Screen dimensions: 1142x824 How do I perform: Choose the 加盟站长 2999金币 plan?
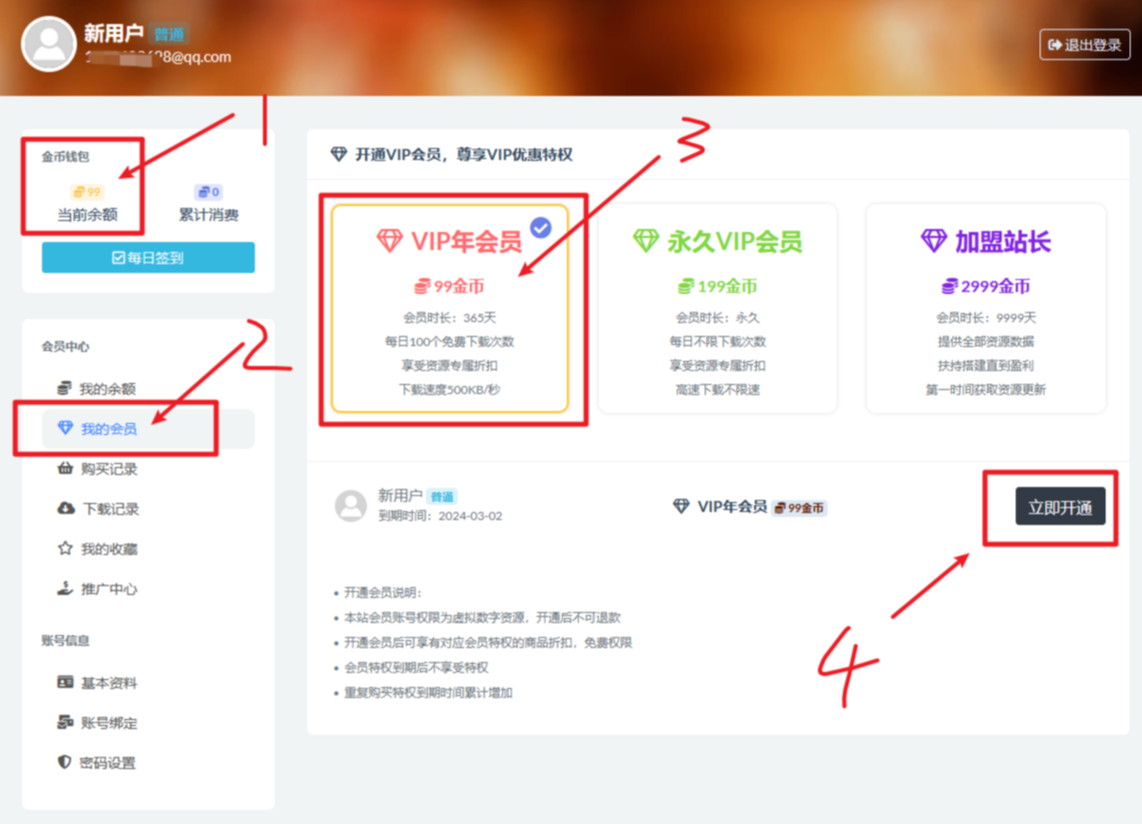click(x=985, y=308)
